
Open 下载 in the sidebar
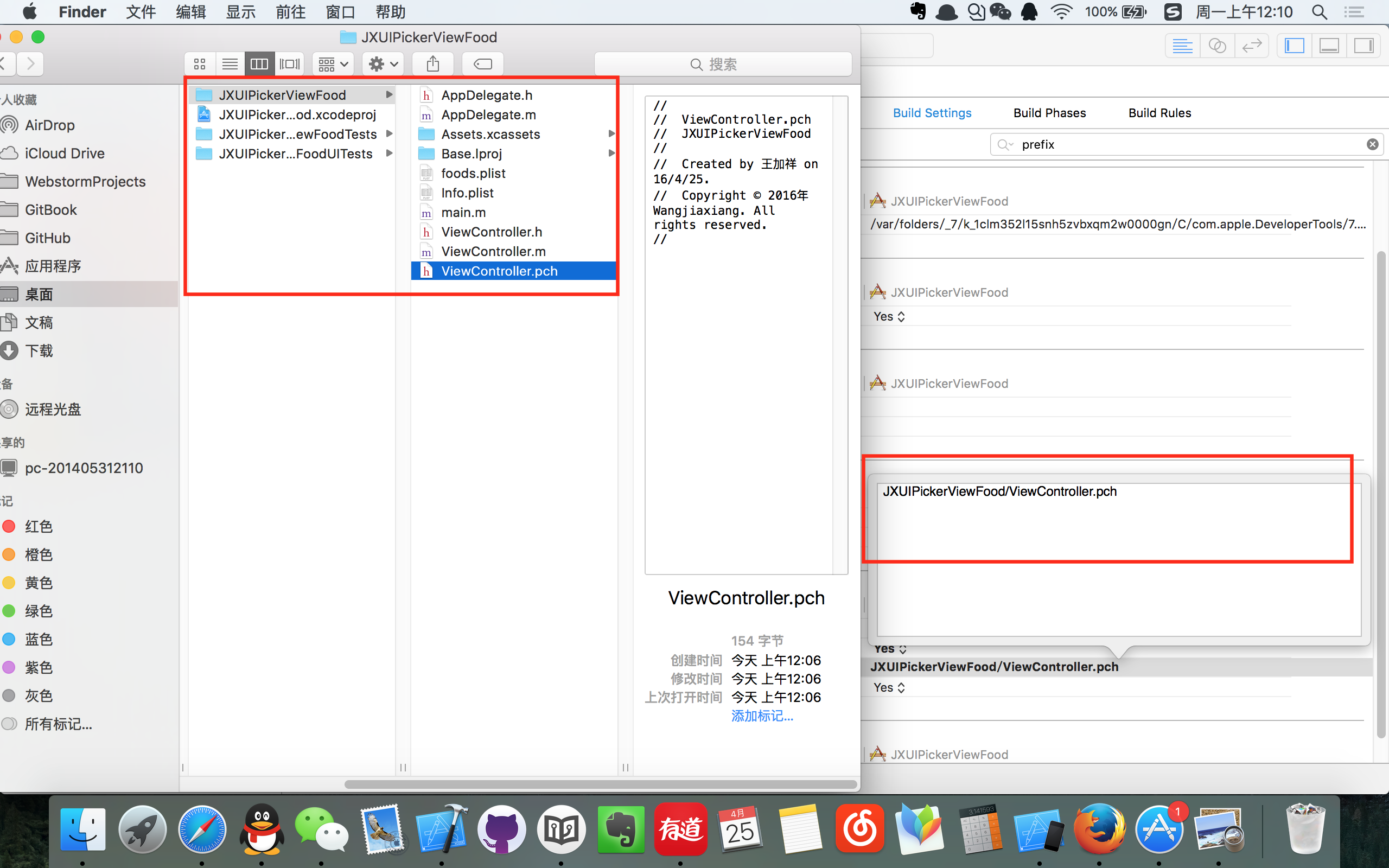point(39,350)
